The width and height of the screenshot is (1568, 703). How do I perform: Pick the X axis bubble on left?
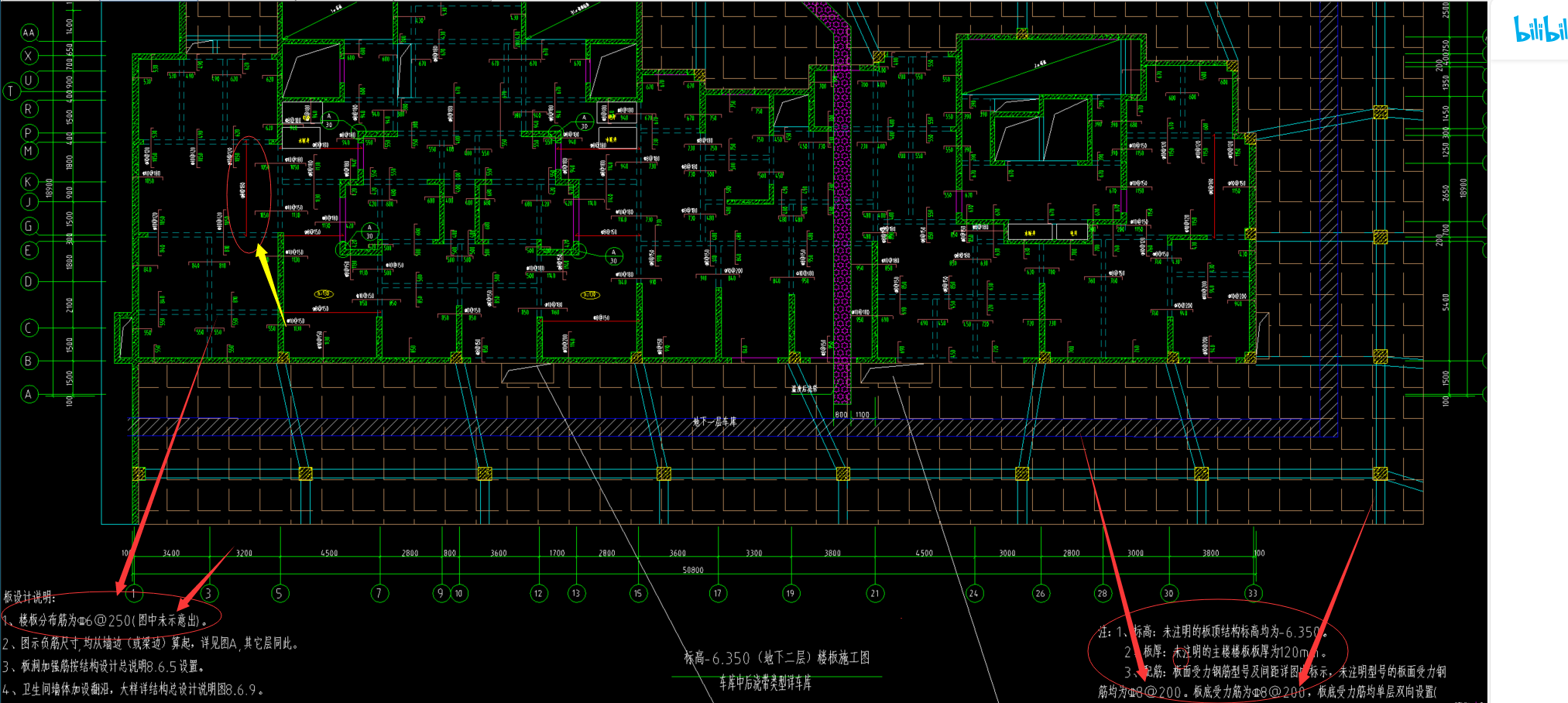29,56
